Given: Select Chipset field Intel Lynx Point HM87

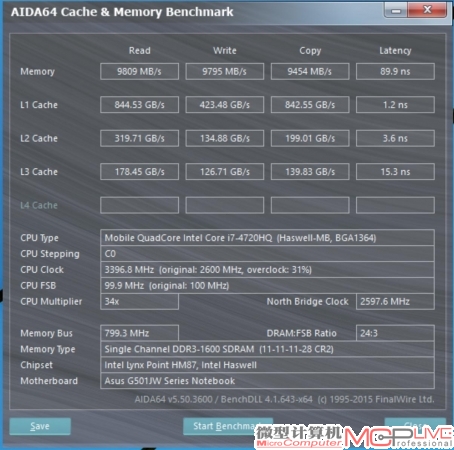Looking at the screenshot, I should coord(267,365).
